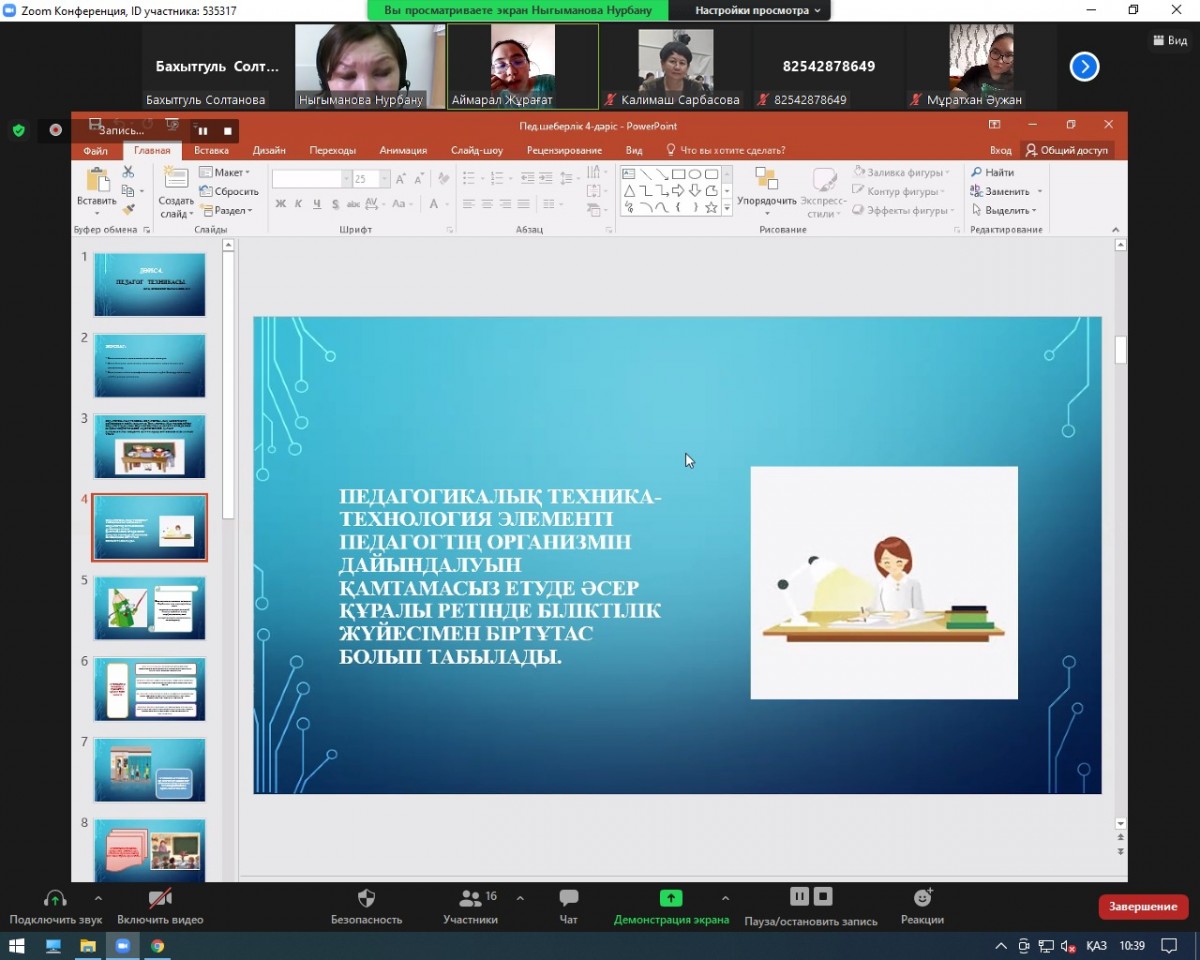
Task: Click the Chrome icon in Windows taskbar
Action: [x=157, y=945]
